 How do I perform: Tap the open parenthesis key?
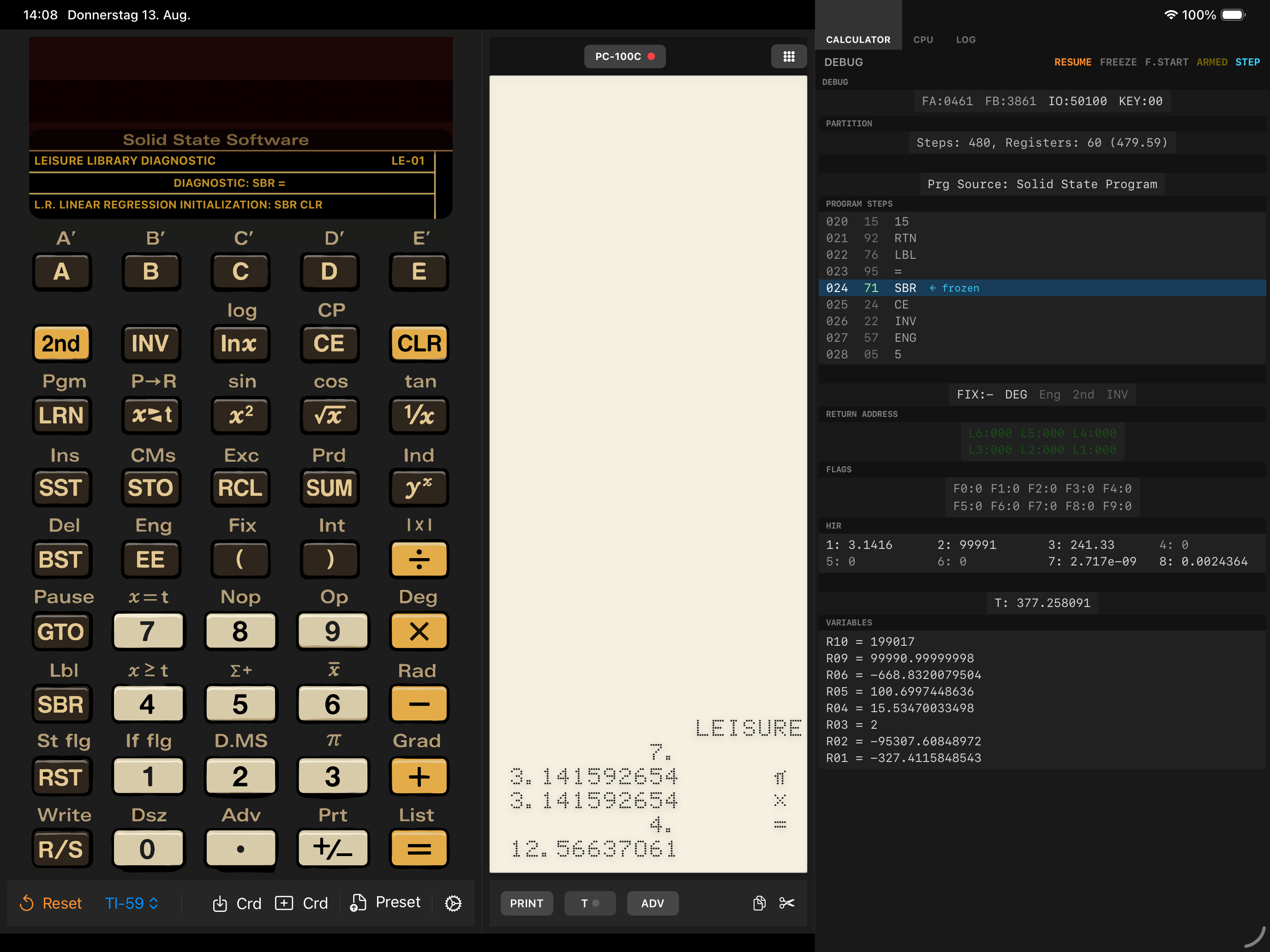click(240, 559)
